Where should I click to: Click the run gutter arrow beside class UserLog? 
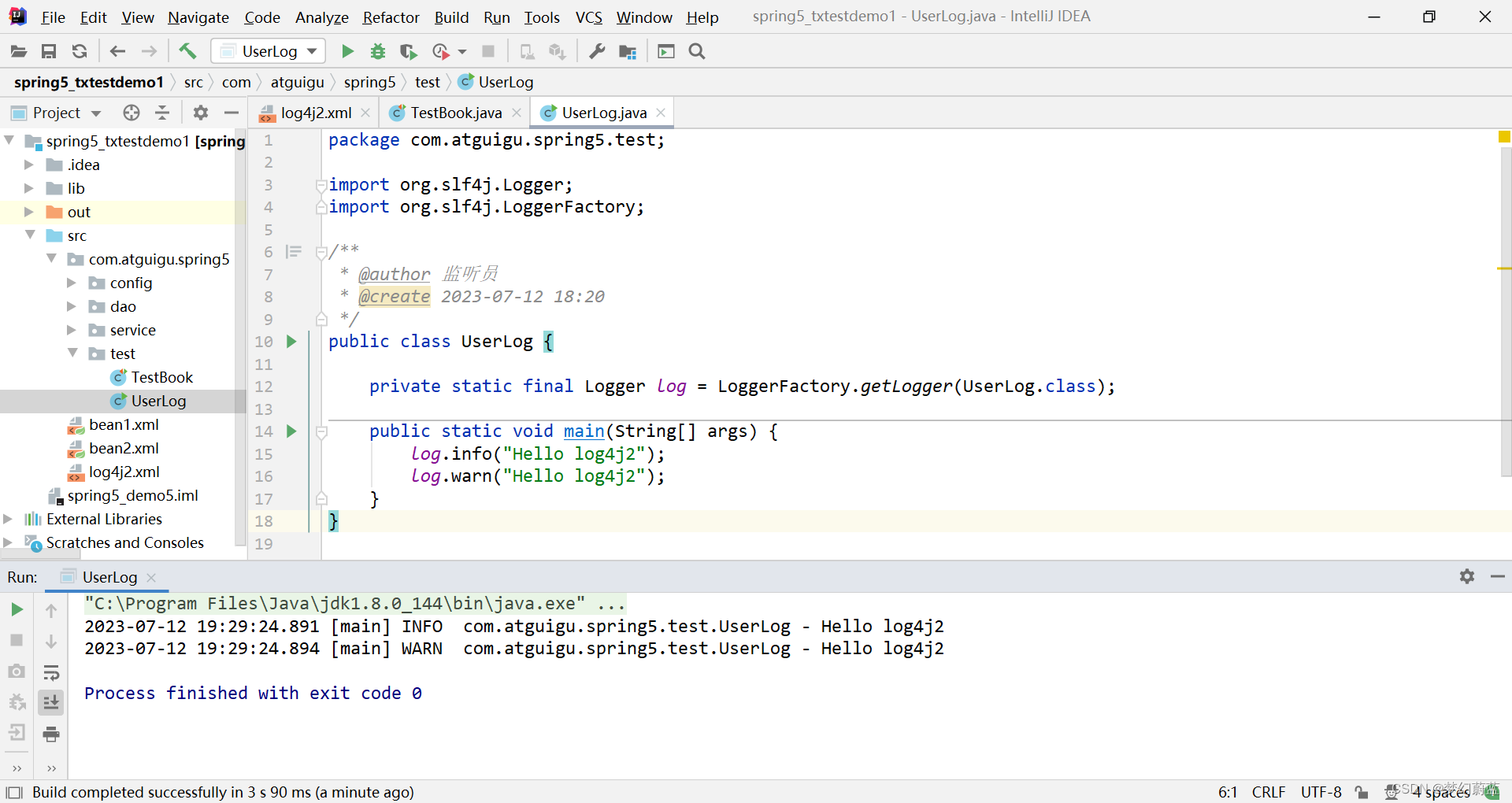point(291,341)
